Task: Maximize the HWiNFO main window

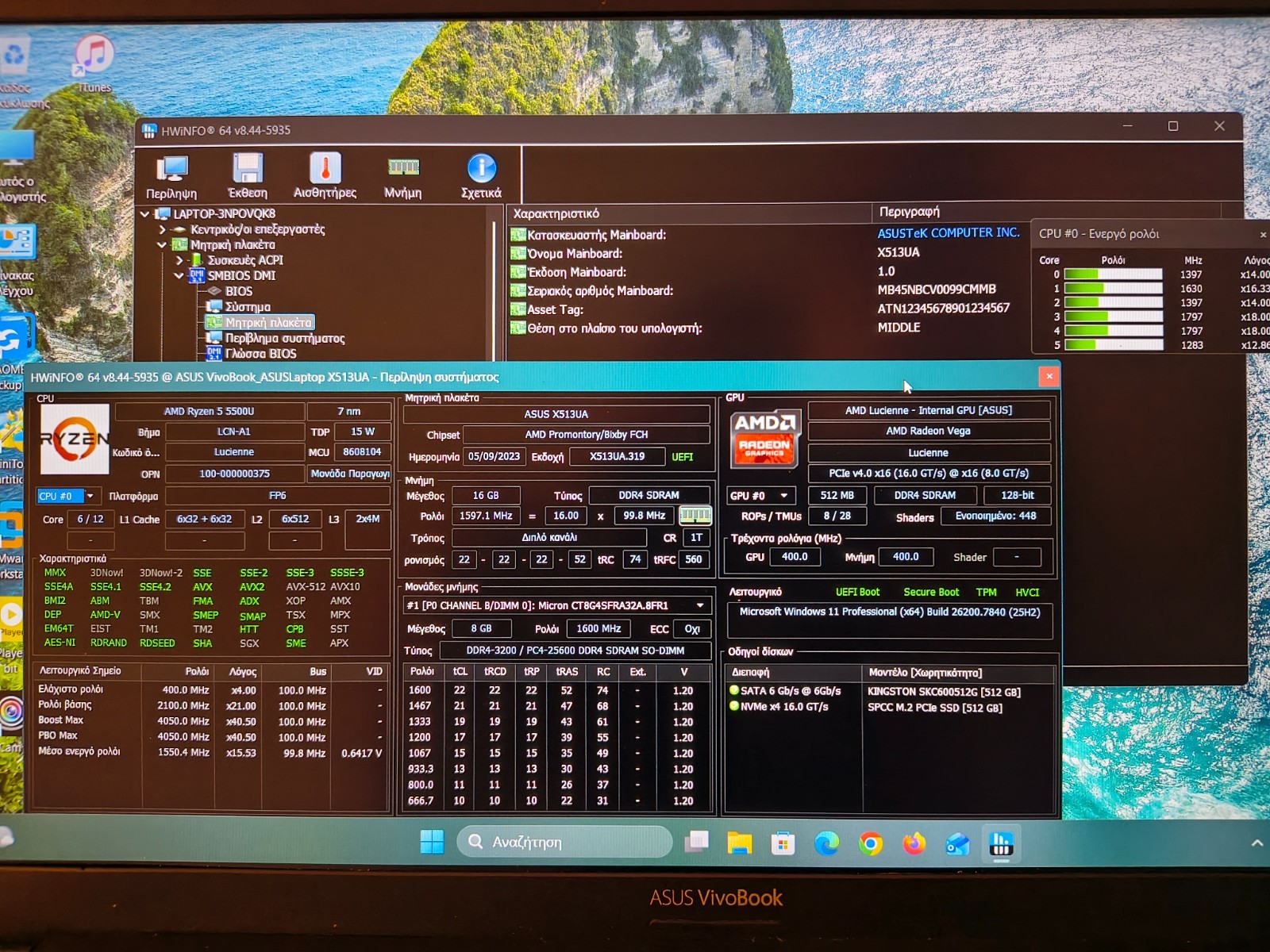Action: click(x=1172, y=126)
